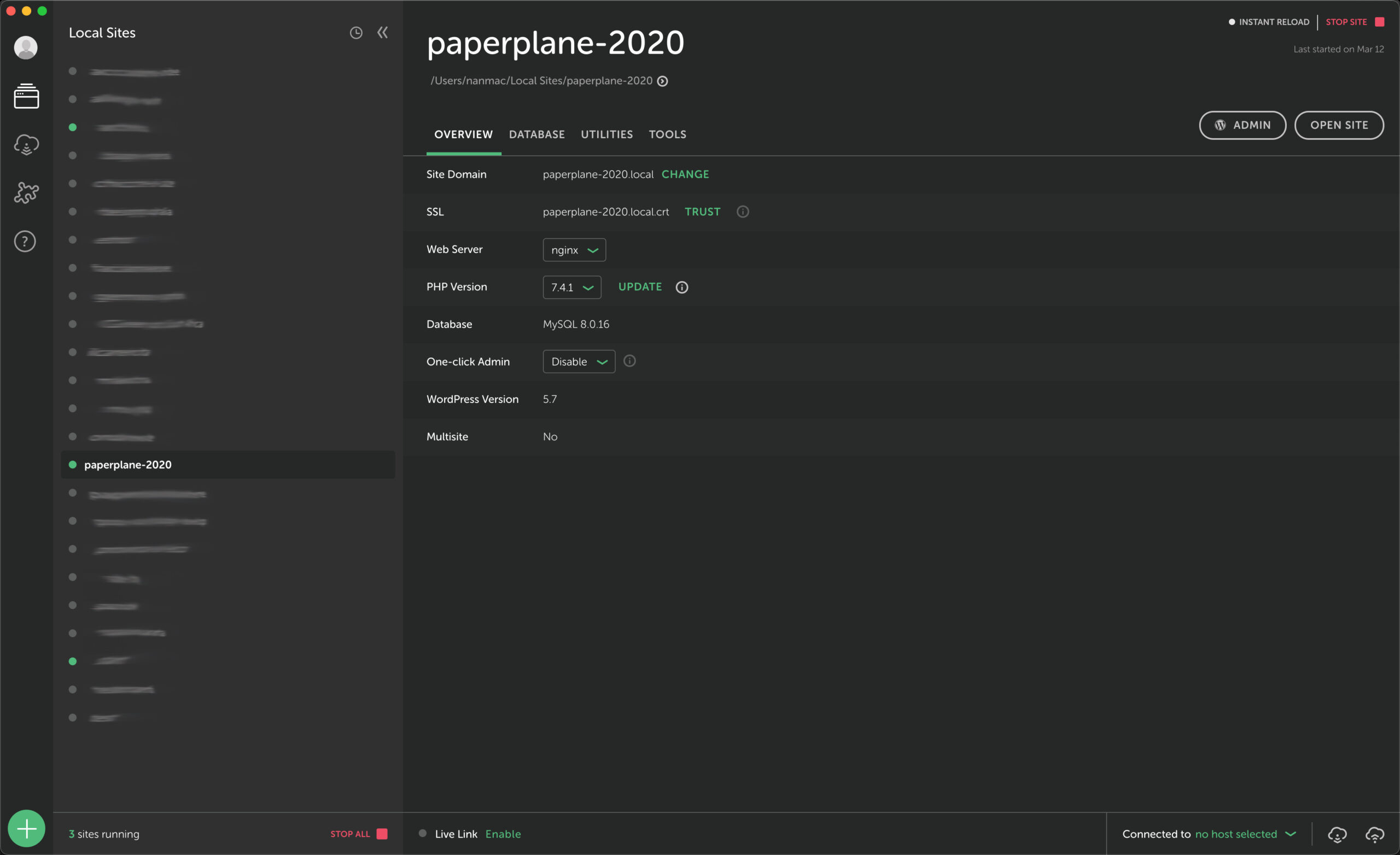Click UPDATE next to PHP version

click(x=640, y=287)
